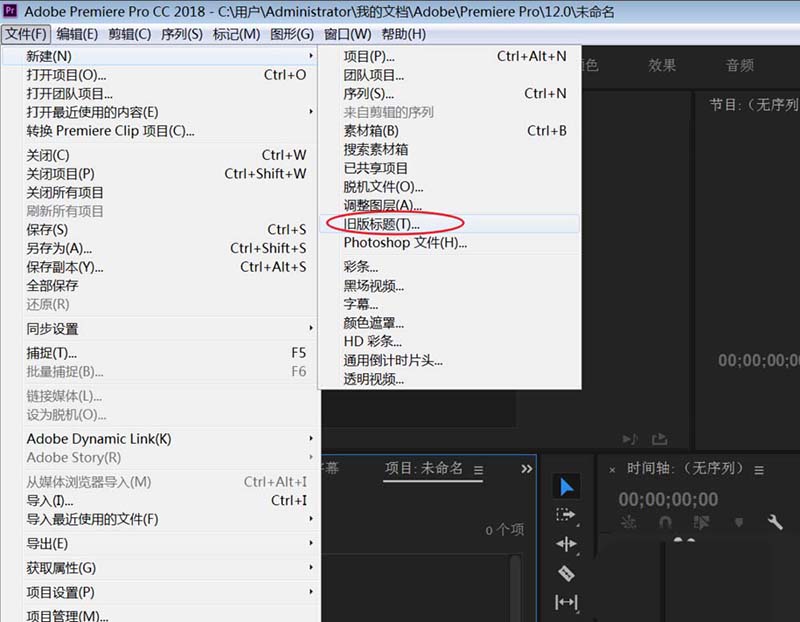Open the 文件(F) menu

click(x=26, y=34)
